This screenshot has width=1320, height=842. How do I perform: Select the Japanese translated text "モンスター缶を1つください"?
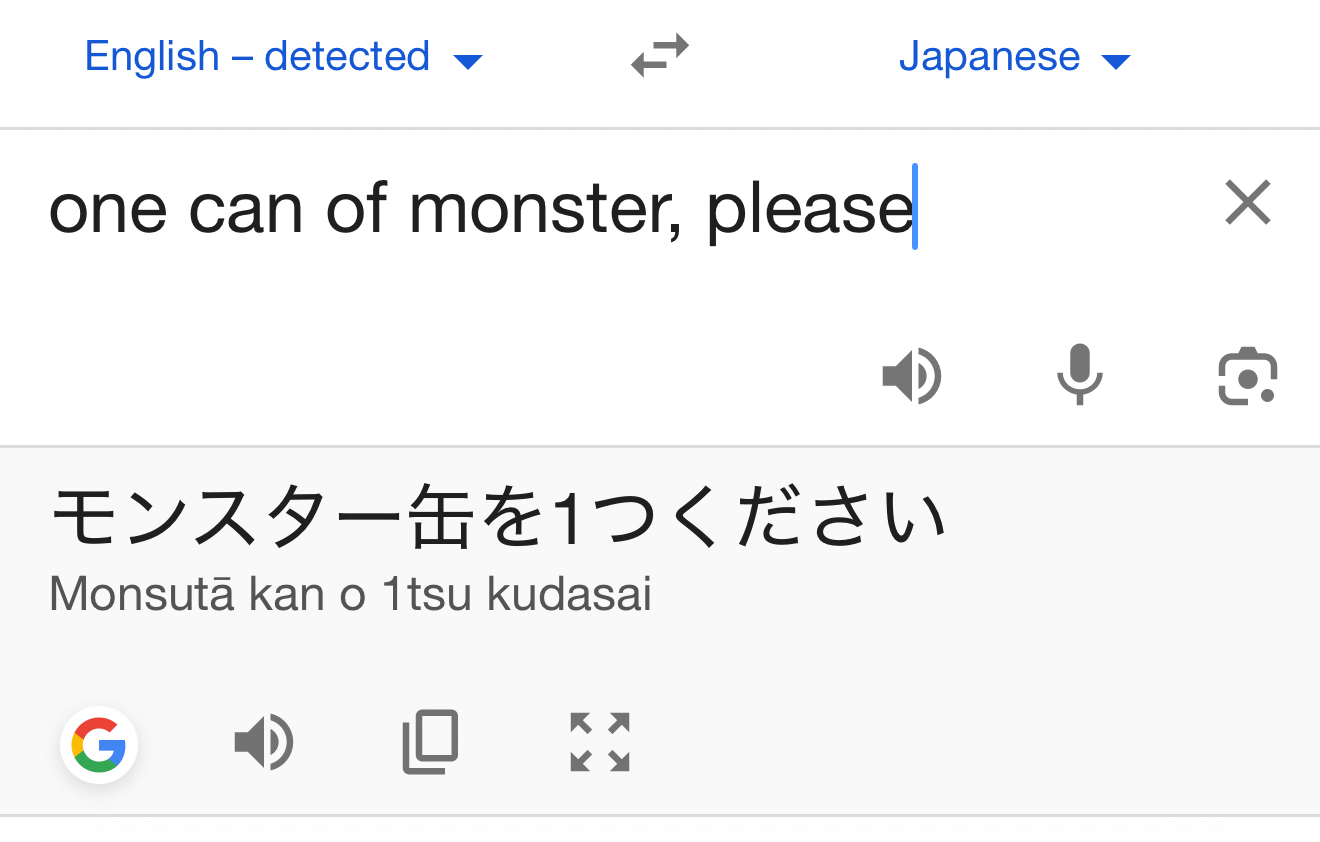click(x=497, y=519)
